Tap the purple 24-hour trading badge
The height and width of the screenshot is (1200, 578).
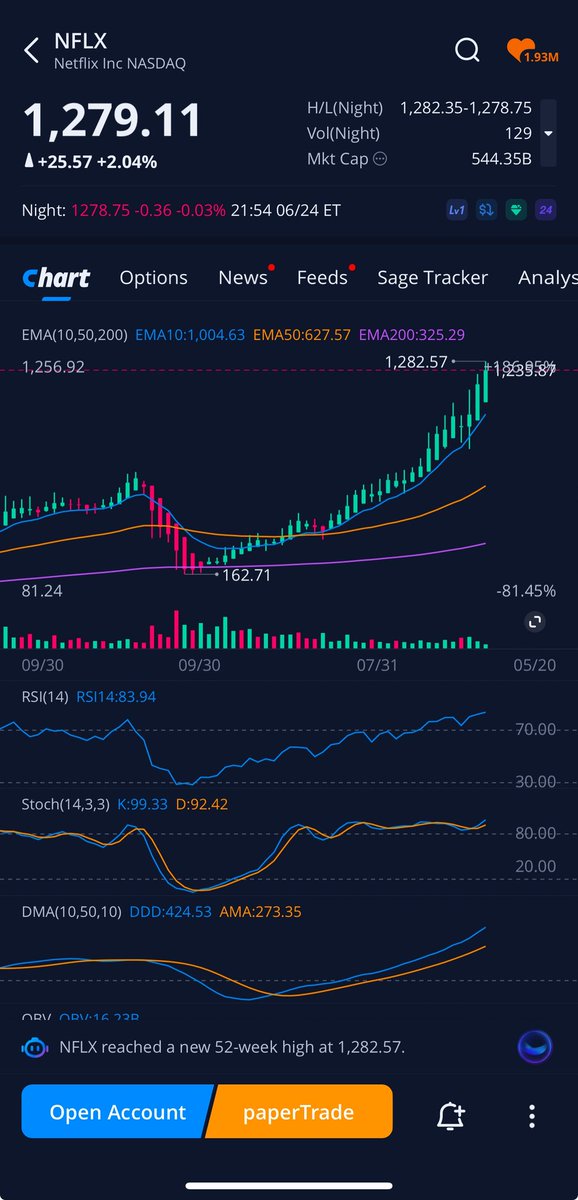tap(546, 211)
